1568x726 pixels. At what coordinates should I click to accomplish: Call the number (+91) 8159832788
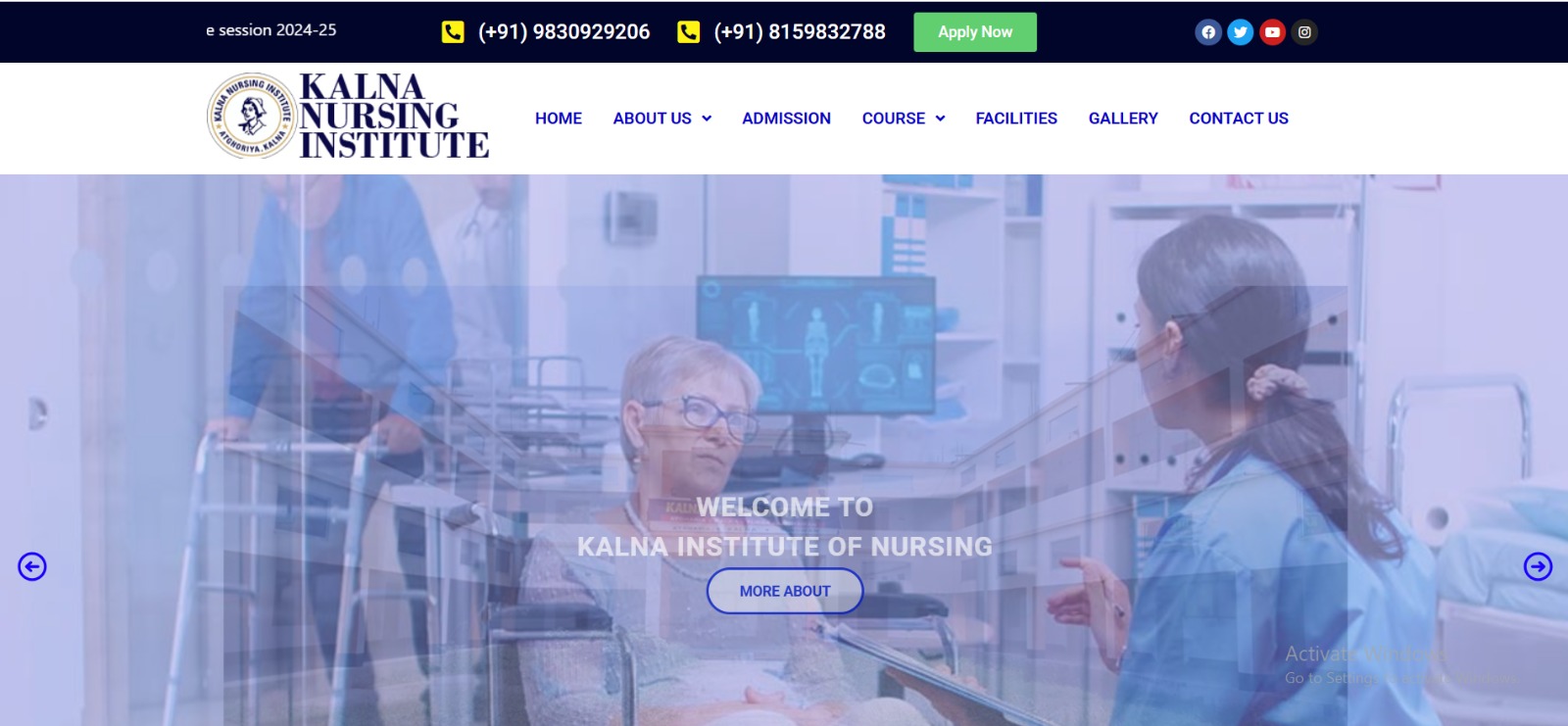tap(800, 32)
